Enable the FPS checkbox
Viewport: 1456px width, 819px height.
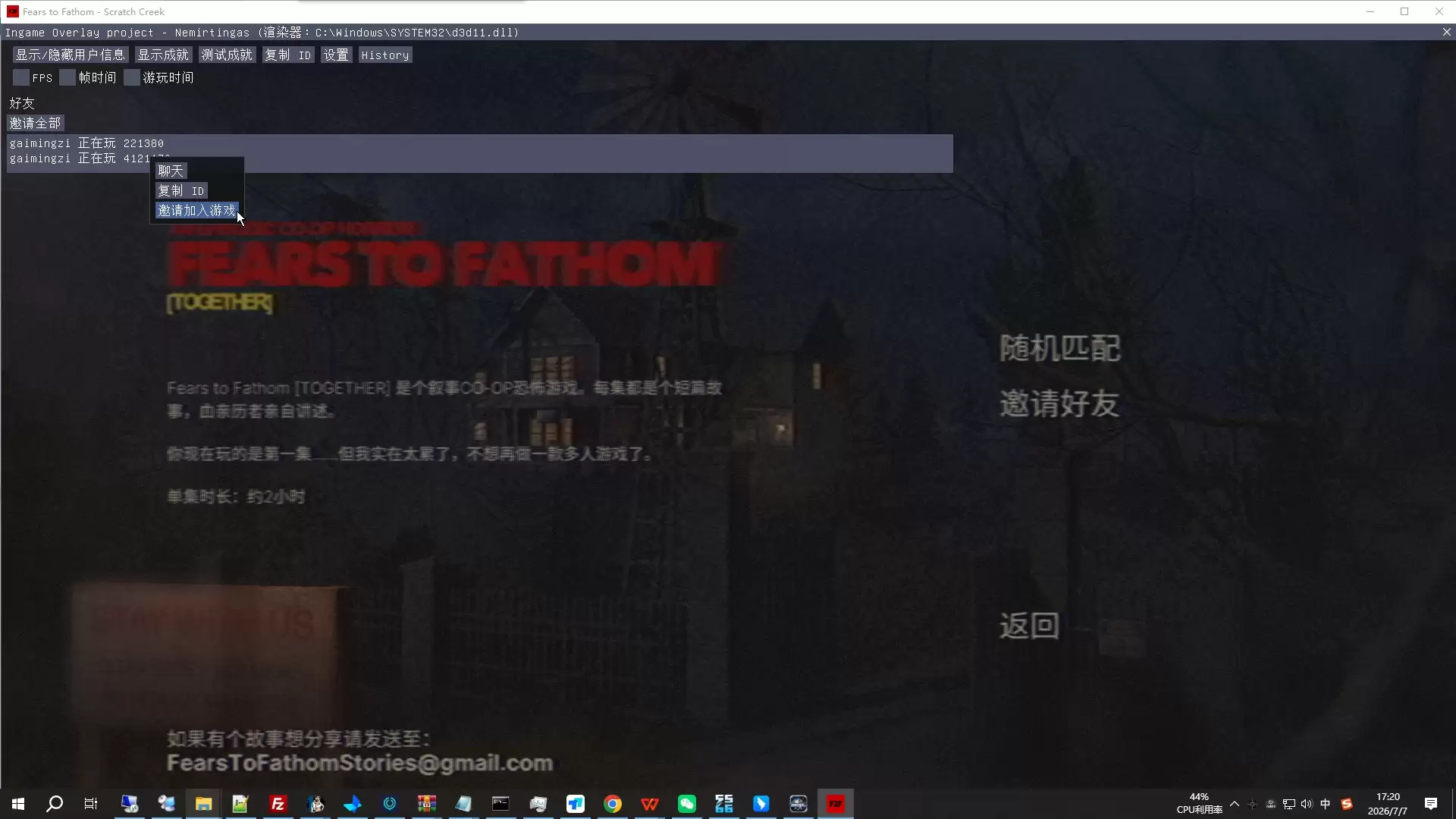coord(21,77)
